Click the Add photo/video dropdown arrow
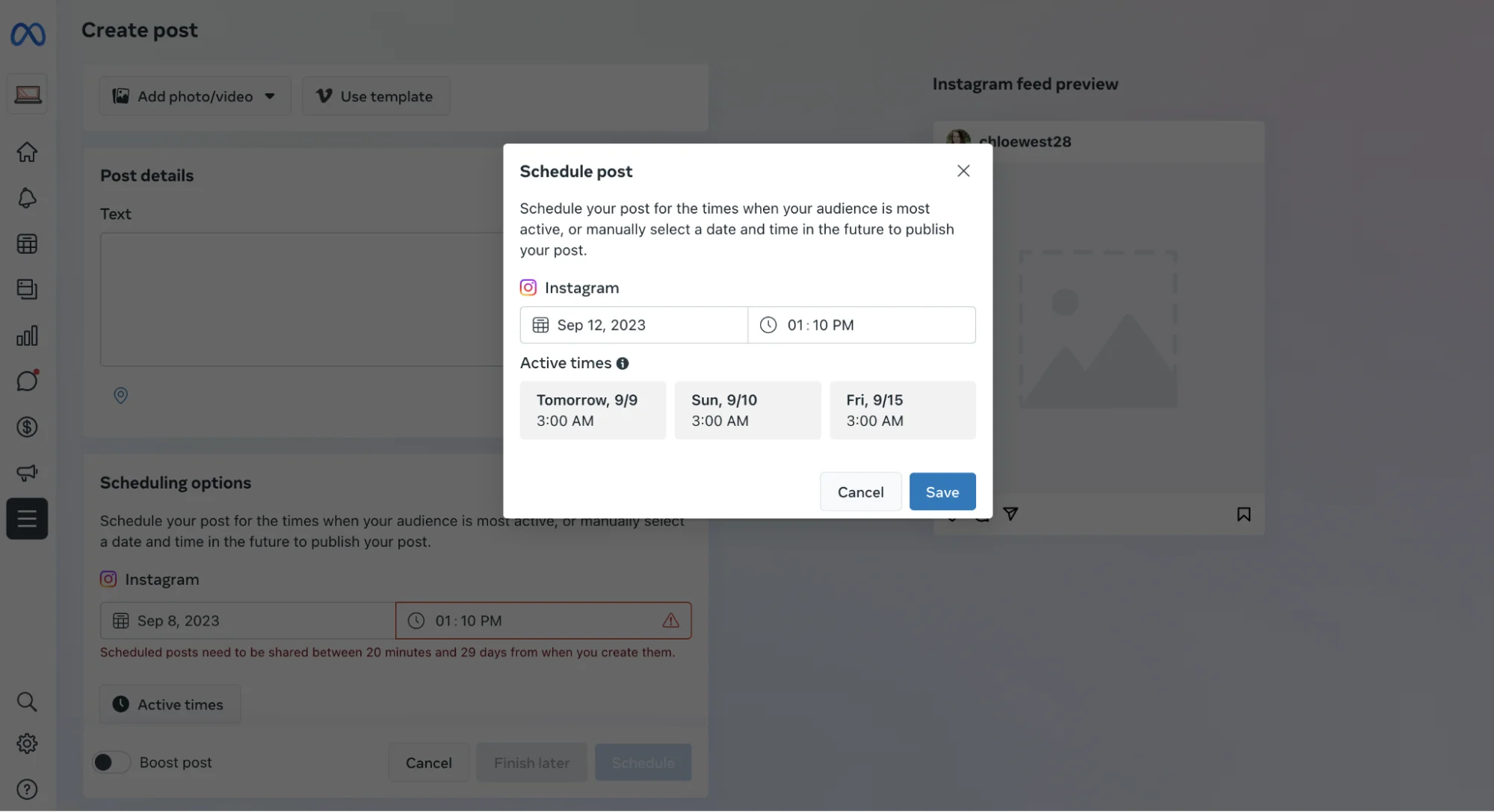 click(x=271, y=95)
